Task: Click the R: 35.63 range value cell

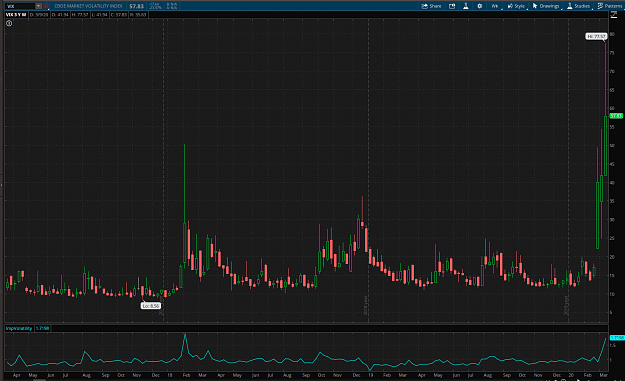Action: (138, 15)
